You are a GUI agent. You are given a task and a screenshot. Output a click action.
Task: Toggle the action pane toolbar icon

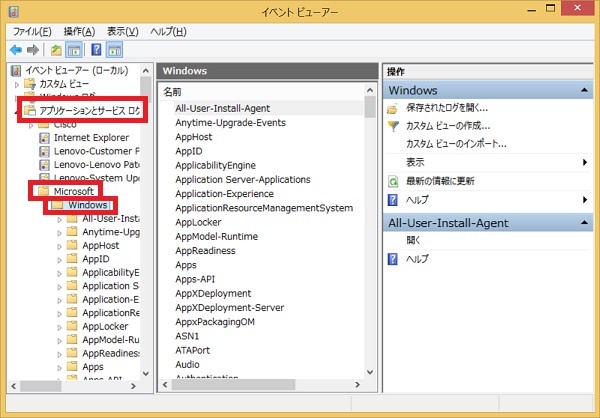click(x=115, y=50)
